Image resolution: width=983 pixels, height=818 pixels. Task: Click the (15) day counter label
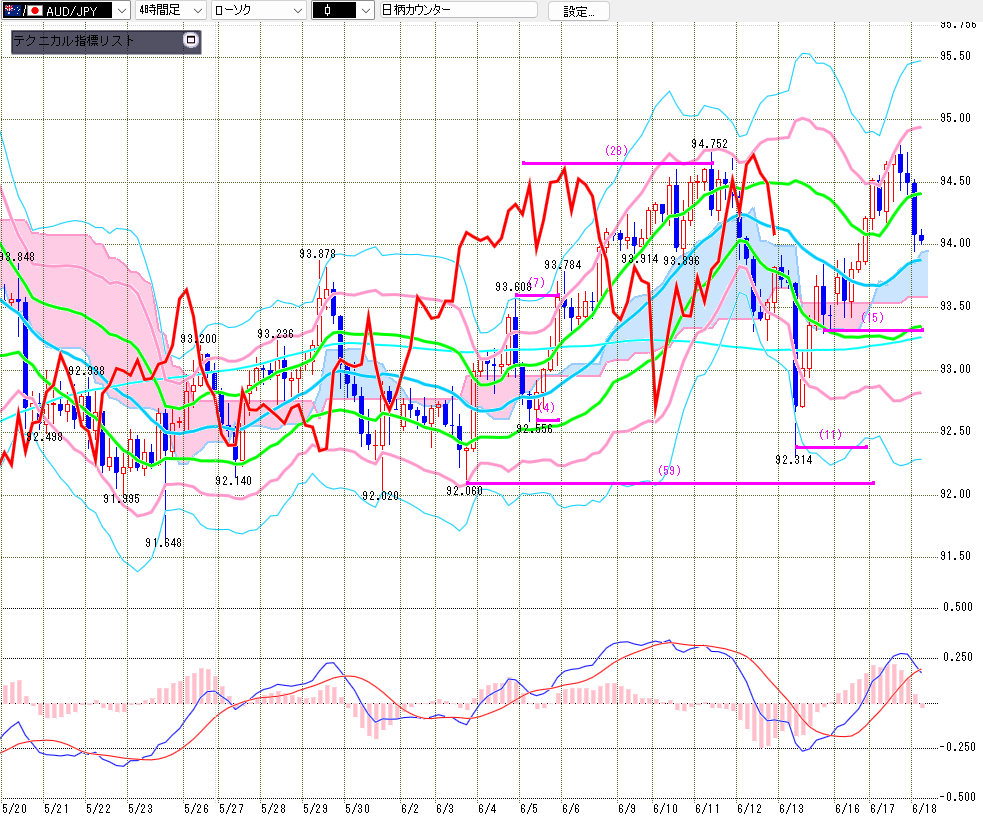click(872, 318)
